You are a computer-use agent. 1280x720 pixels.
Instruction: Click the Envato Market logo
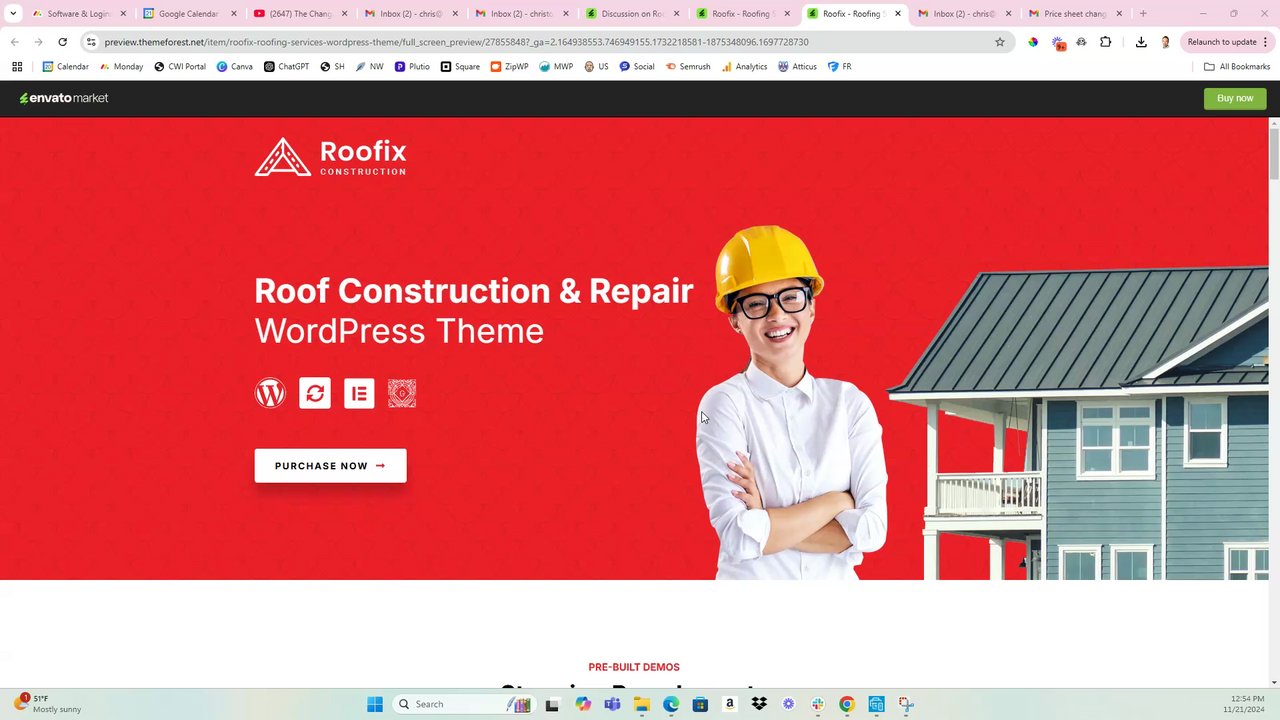(63, 98)
